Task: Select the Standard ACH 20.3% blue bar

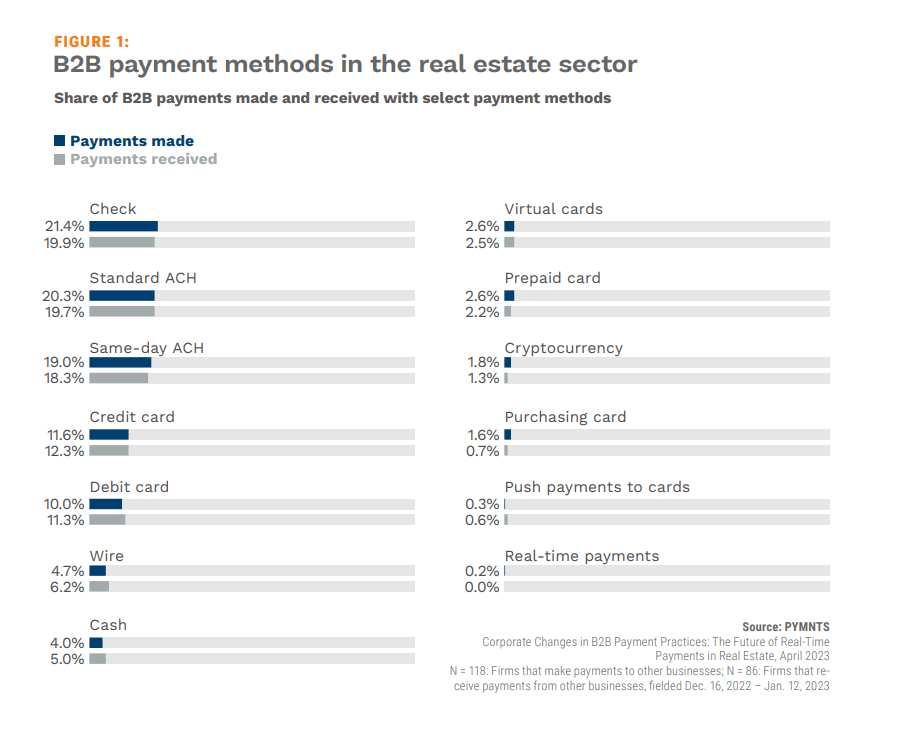Action: pyautogui.click(x=122, y=296)
